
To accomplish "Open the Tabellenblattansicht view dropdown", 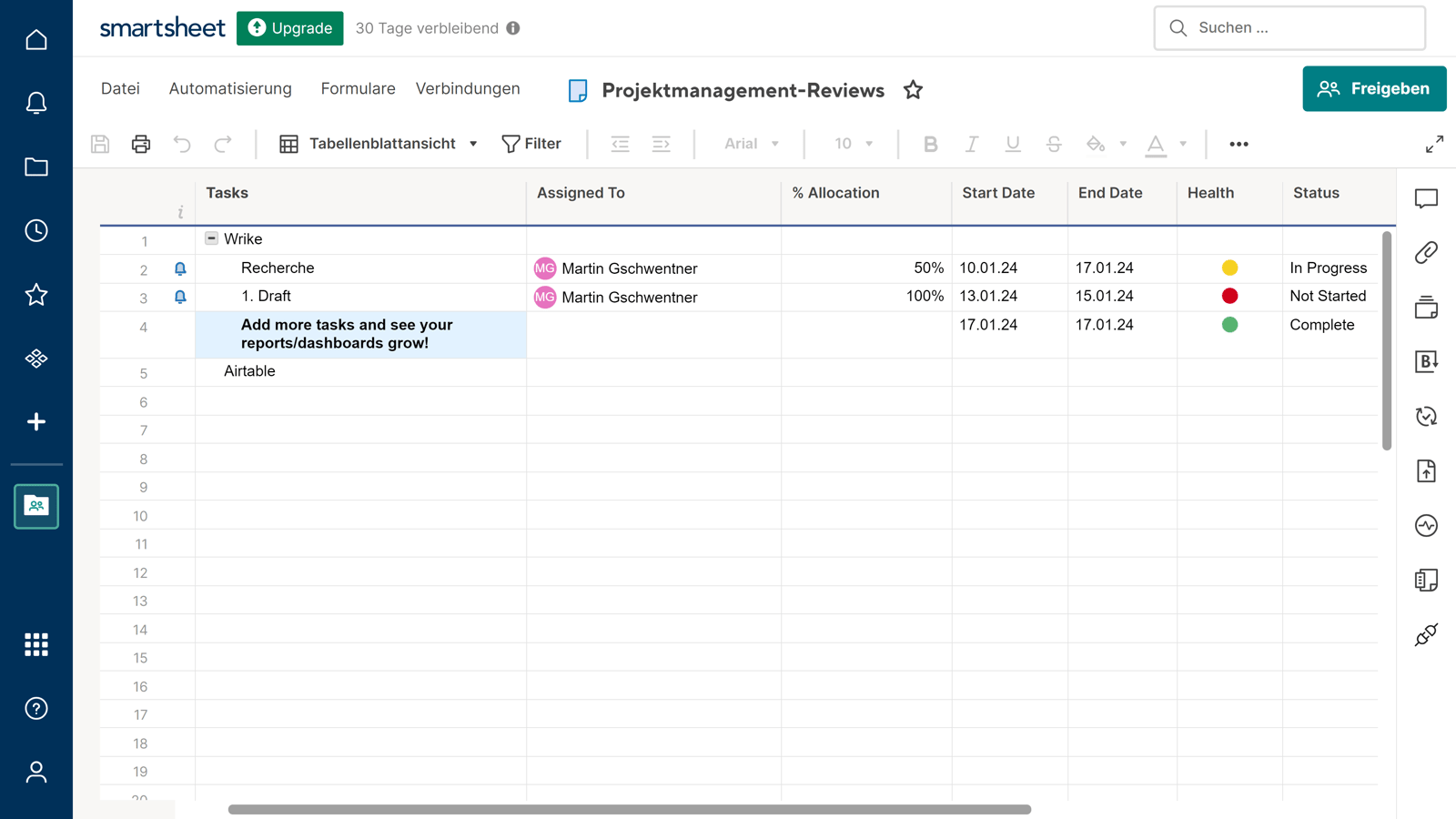I will pyautogui.click(x=377, y=144).
